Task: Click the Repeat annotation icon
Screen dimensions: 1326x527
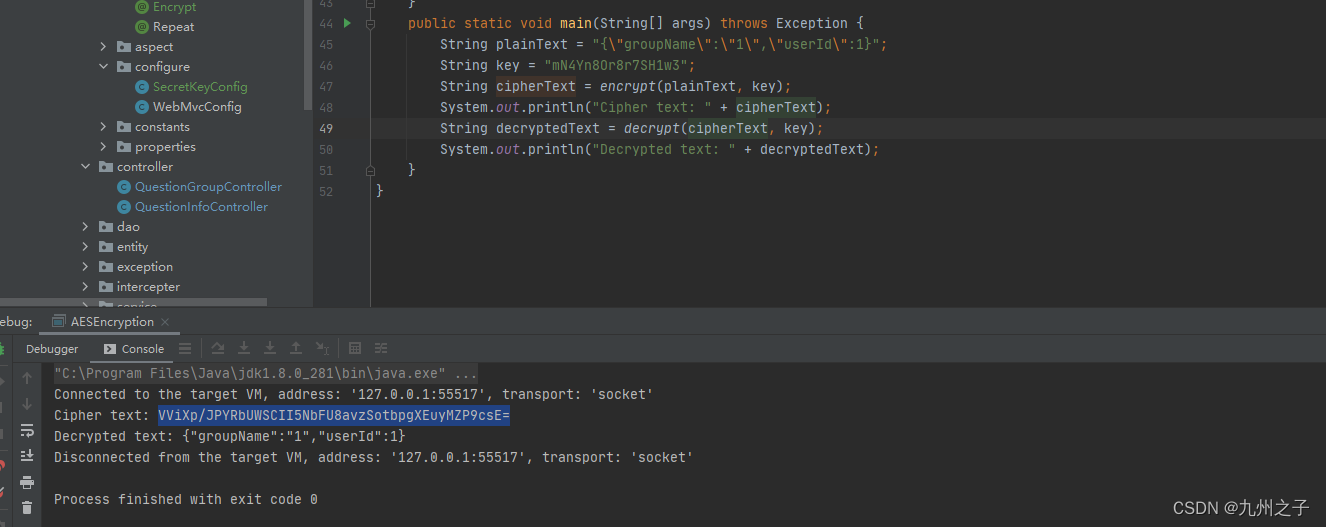Action: (x=142, y=27)
